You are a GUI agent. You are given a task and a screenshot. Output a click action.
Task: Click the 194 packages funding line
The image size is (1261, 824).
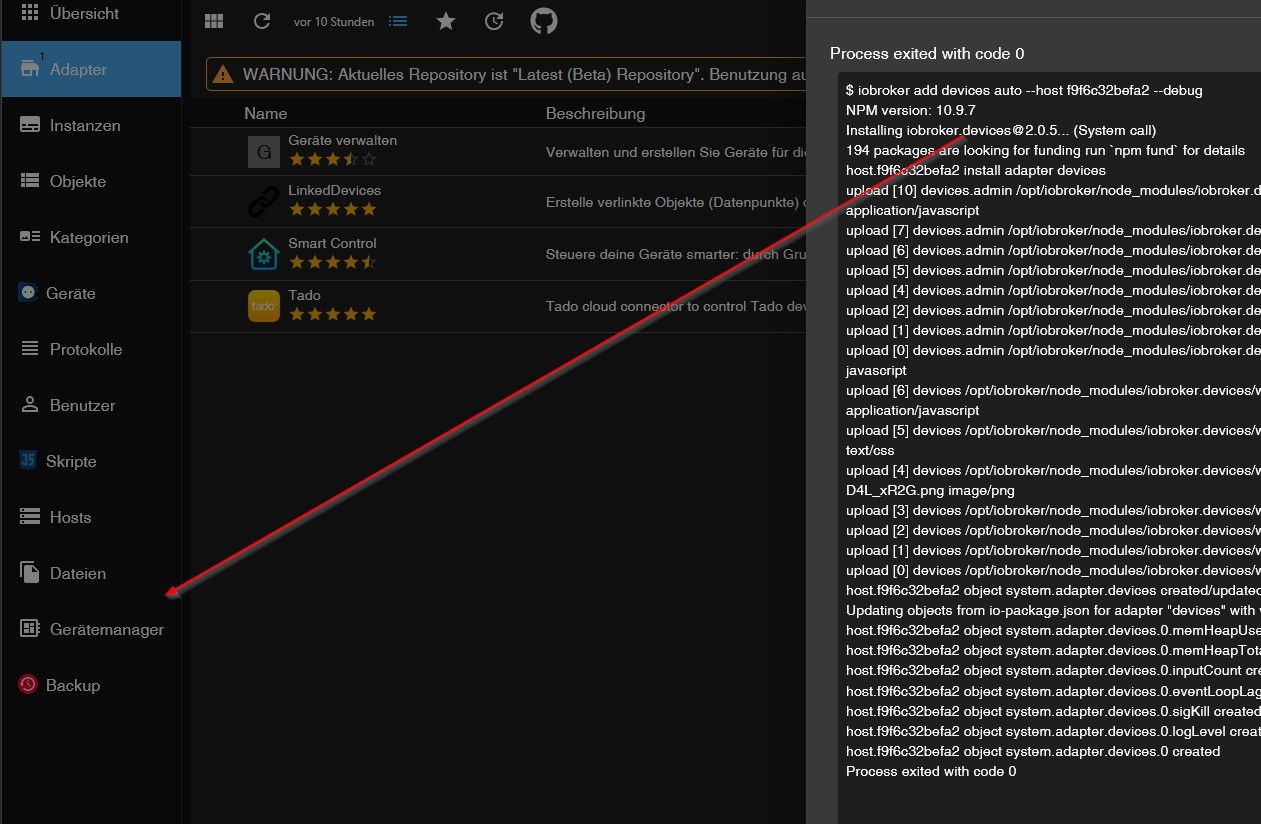(1045, 150)
